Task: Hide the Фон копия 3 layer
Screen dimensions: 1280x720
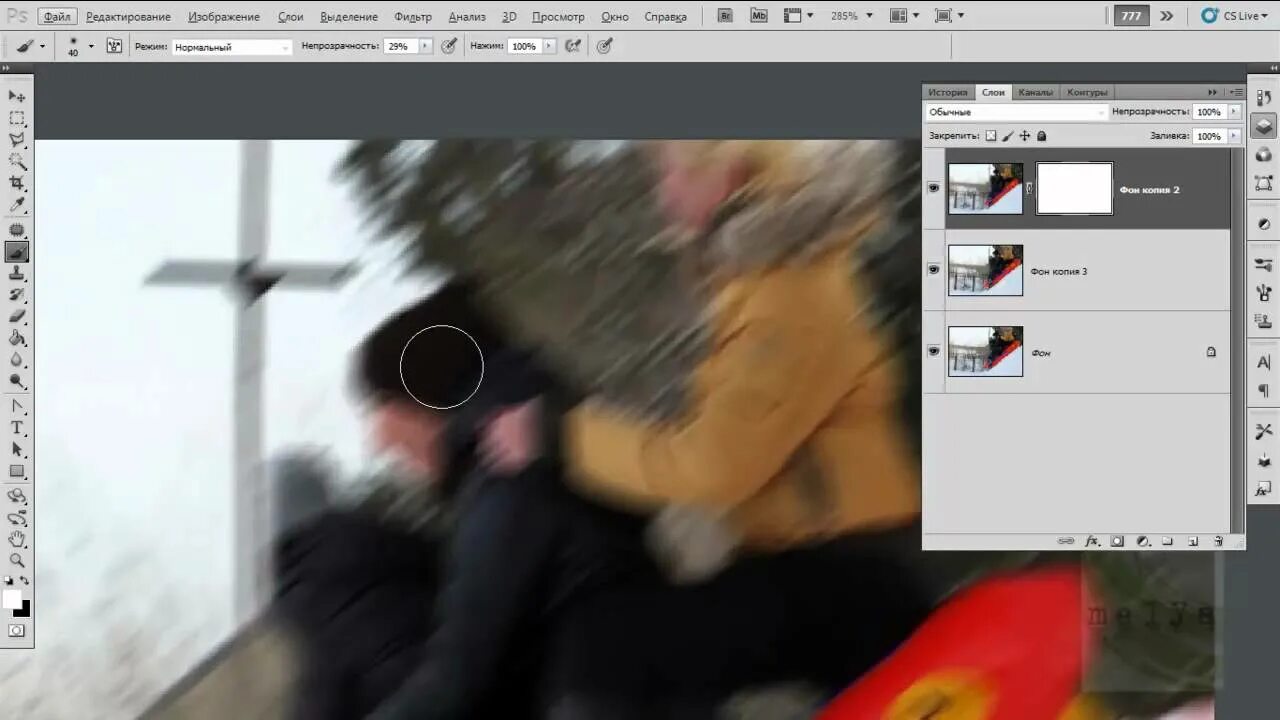Action: [x=934, y=270]
